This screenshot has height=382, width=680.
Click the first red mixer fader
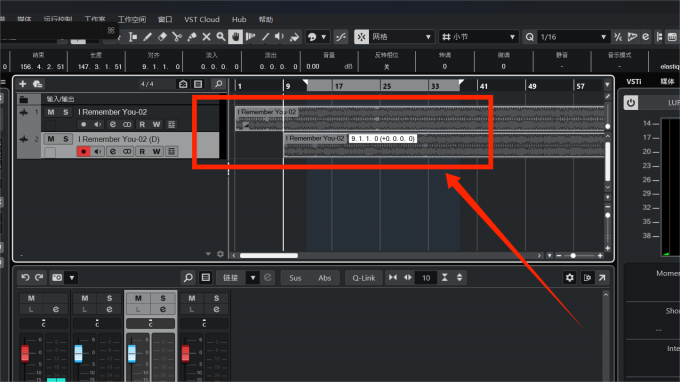[25, 353]
